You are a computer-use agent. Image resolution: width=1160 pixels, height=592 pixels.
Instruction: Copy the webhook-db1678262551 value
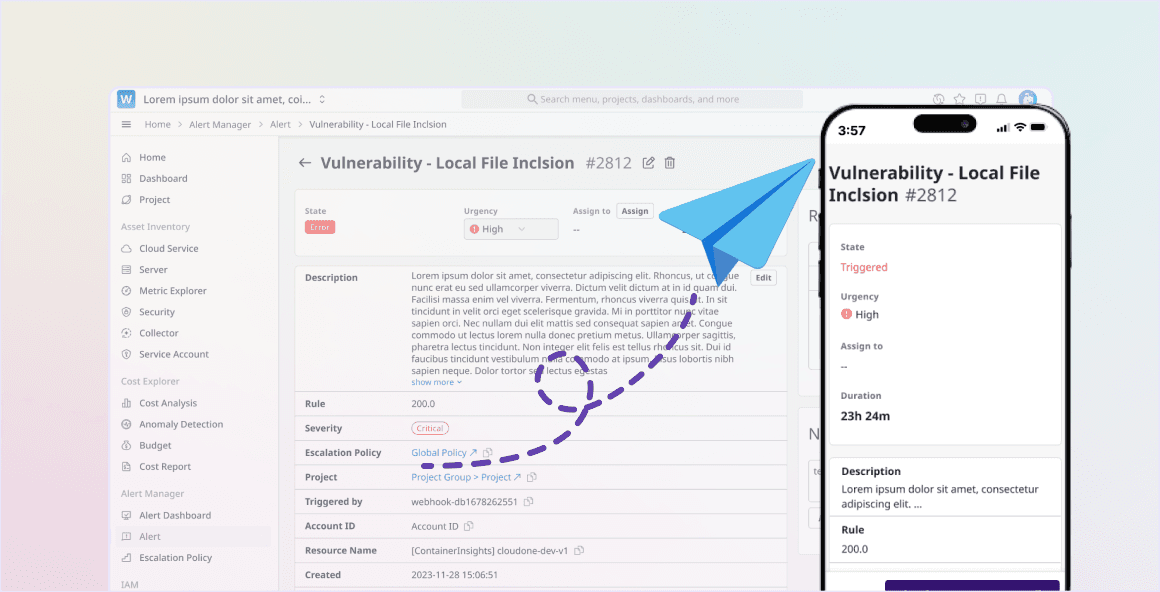(x=528, y=502)
